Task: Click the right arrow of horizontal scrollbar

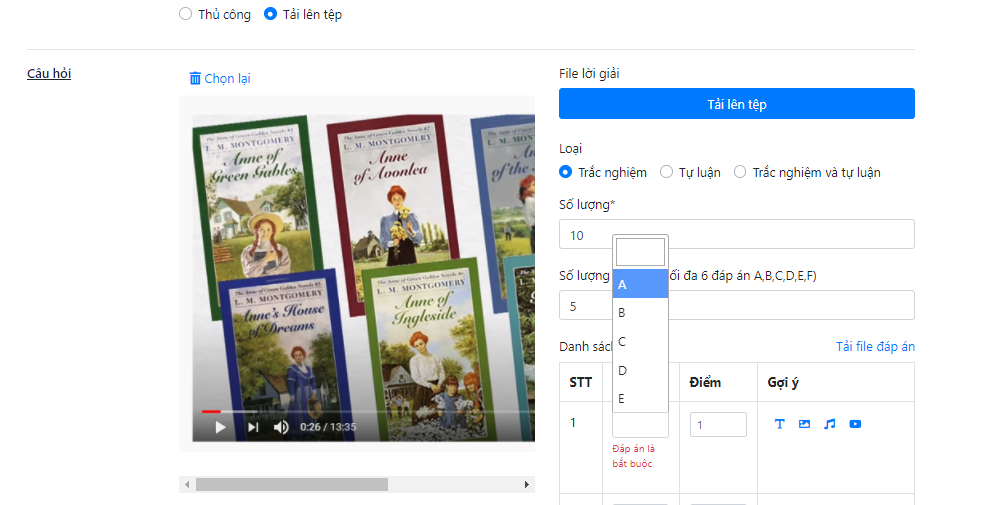Action: (x=526, y=485)
